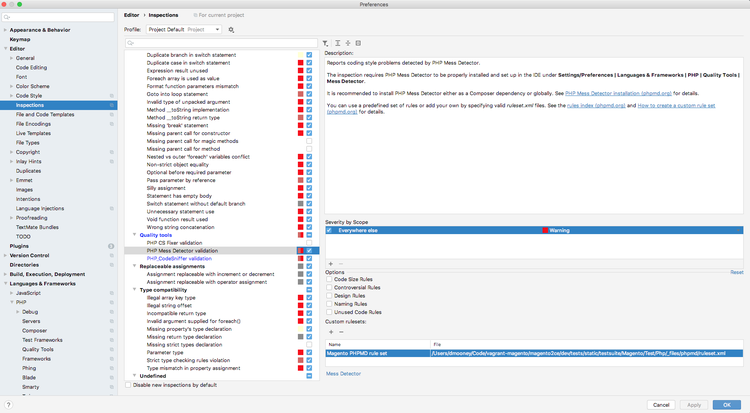Expand the Build, Execution, Deployment arrow
This screenshot has width=750, height=413.
point(5,274)
